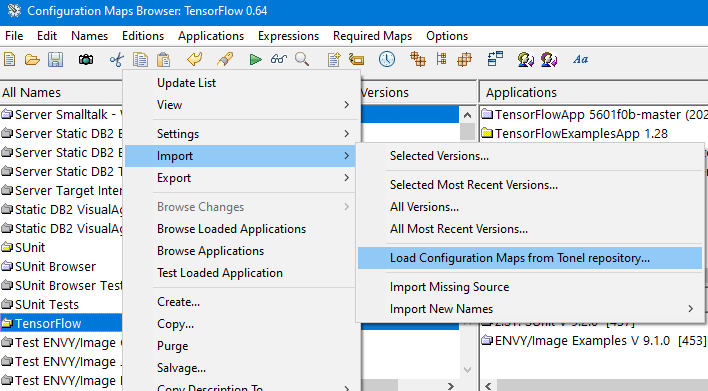The image size is (708, 391).
Task: Select SUnit Browser in All Names list
Action: point(55,266)
